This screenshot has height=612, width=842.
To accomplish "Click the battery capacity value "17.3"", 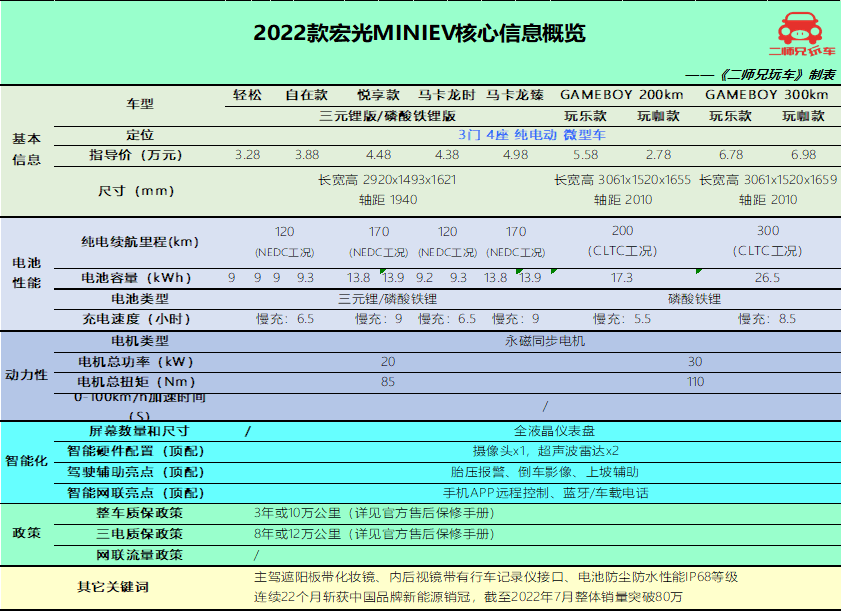I will click(x=621, y=278).
